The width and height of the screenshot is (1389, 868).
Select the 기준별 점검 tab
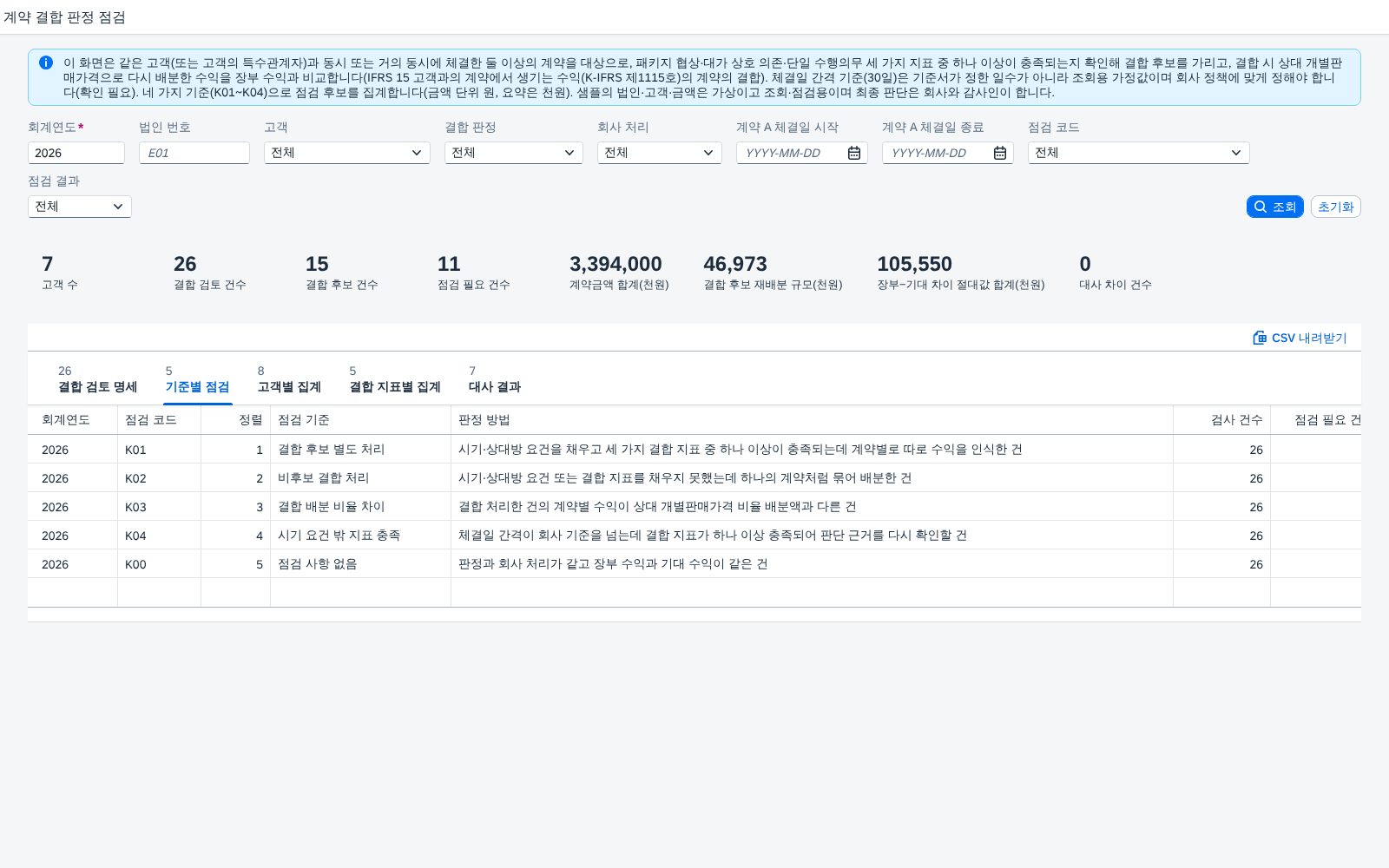(197, 379)
